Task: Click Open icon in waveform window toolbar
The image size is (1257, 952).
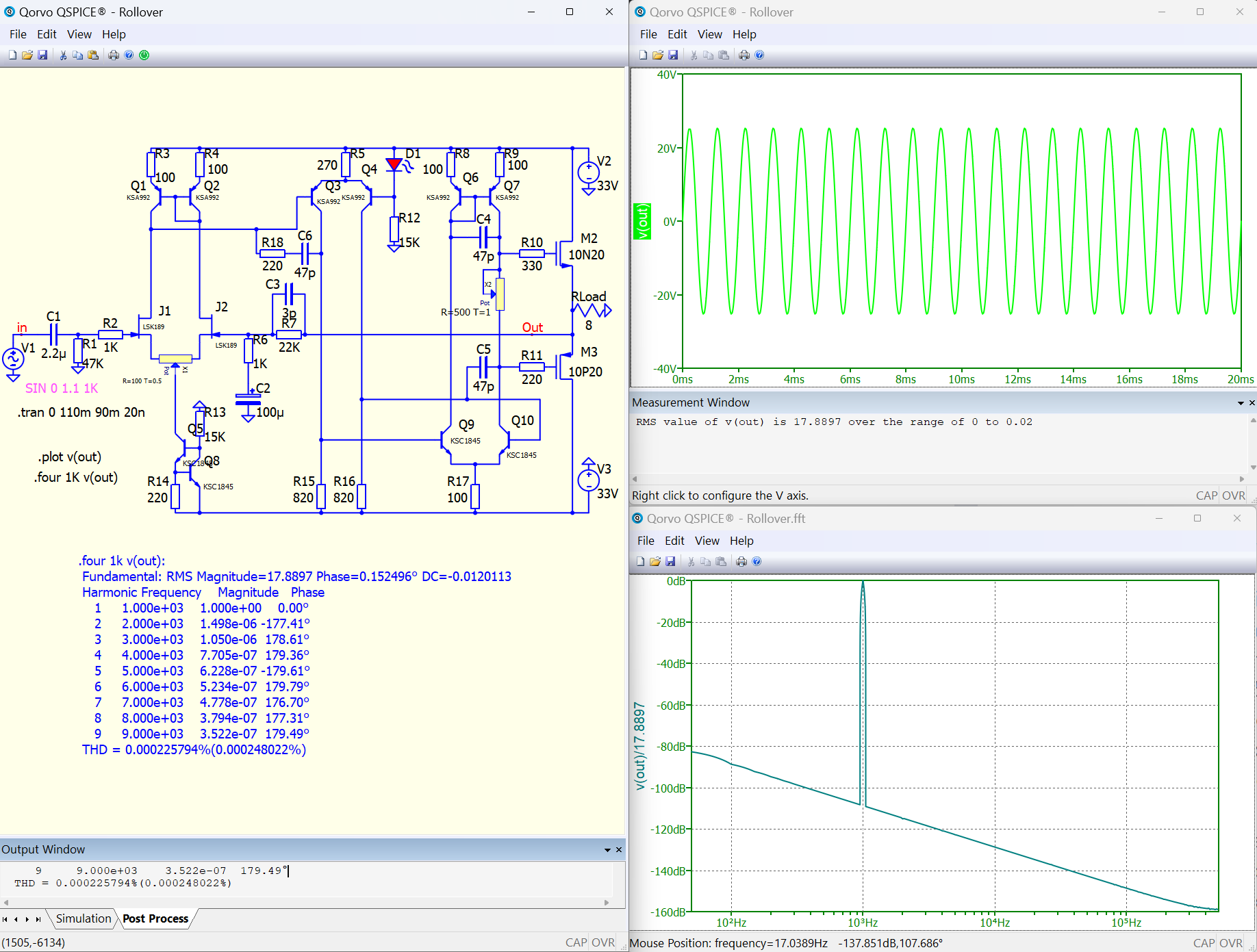Action: pos(658,55)
